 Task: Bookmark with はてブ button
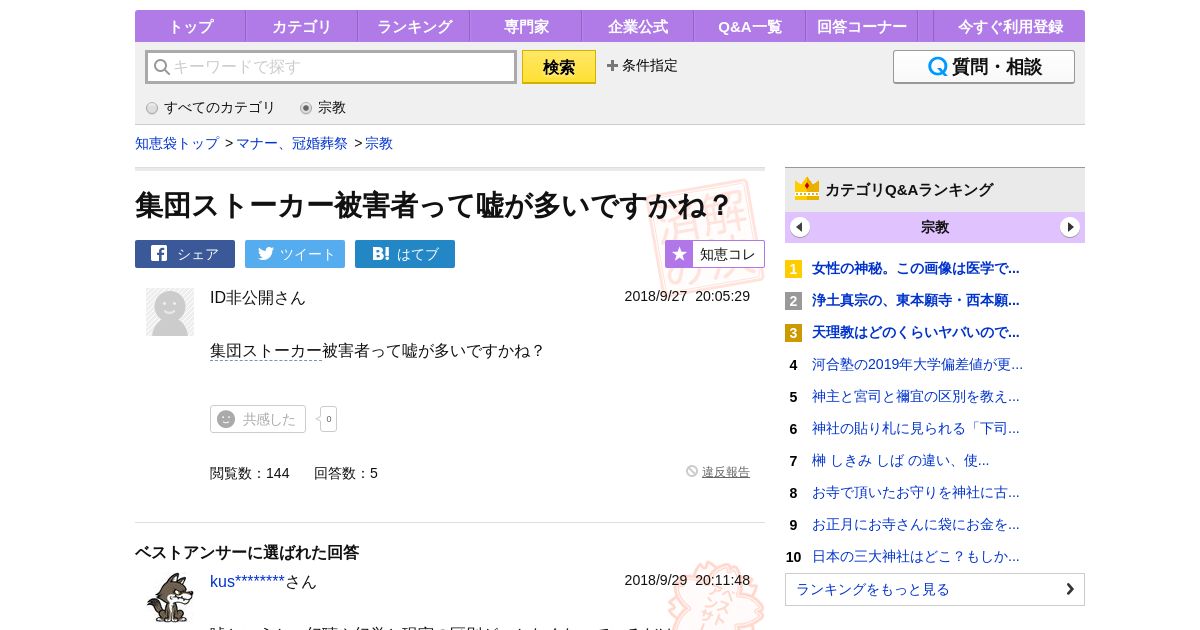[x=405, y=254]
